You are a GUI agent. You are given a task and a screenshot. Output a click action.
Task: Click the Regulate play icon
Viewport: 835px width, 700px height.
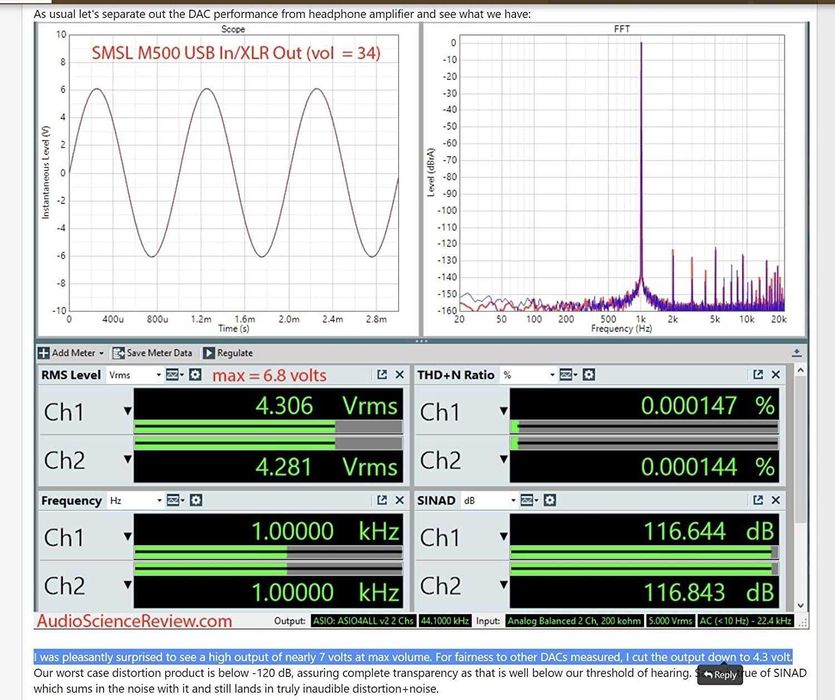[209, 353]
